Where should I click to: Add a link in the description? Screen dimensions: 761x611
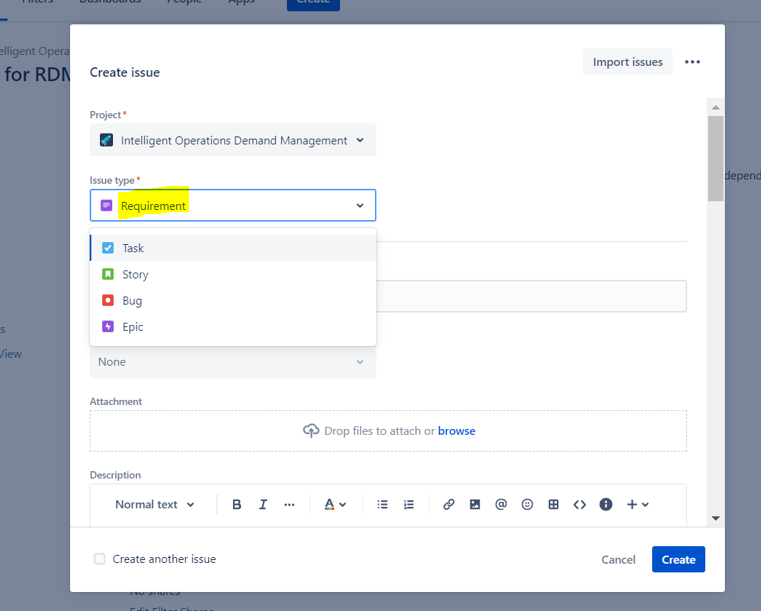[448, 505]
